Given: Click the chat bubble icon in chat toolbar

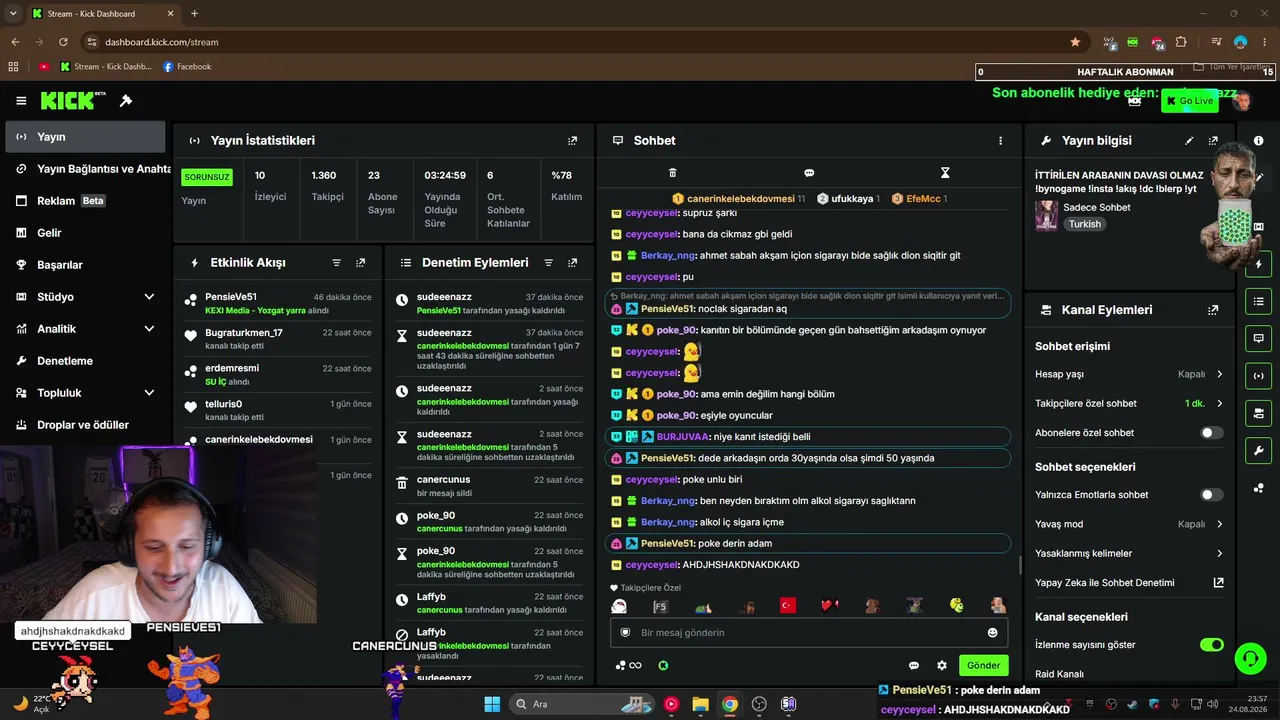Looking at the screenshot, I should coord(809,173).
